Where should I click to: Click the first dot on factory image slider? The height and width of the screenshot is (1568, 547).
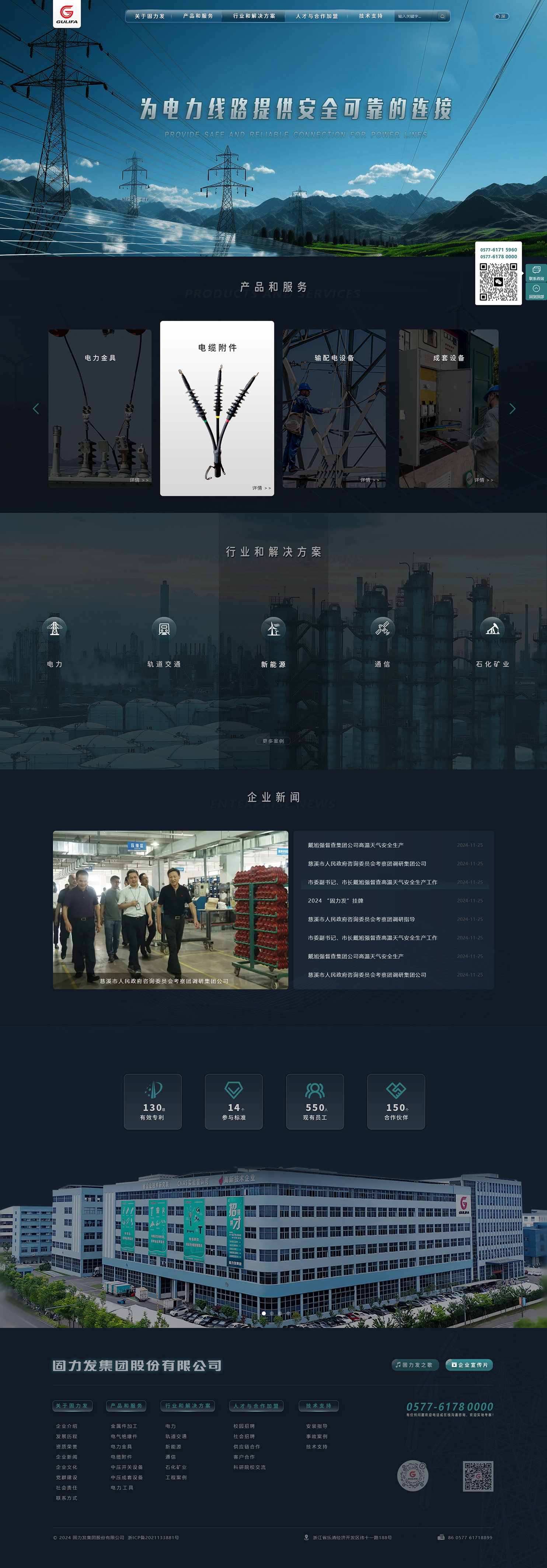click(x=264, y=1313)
